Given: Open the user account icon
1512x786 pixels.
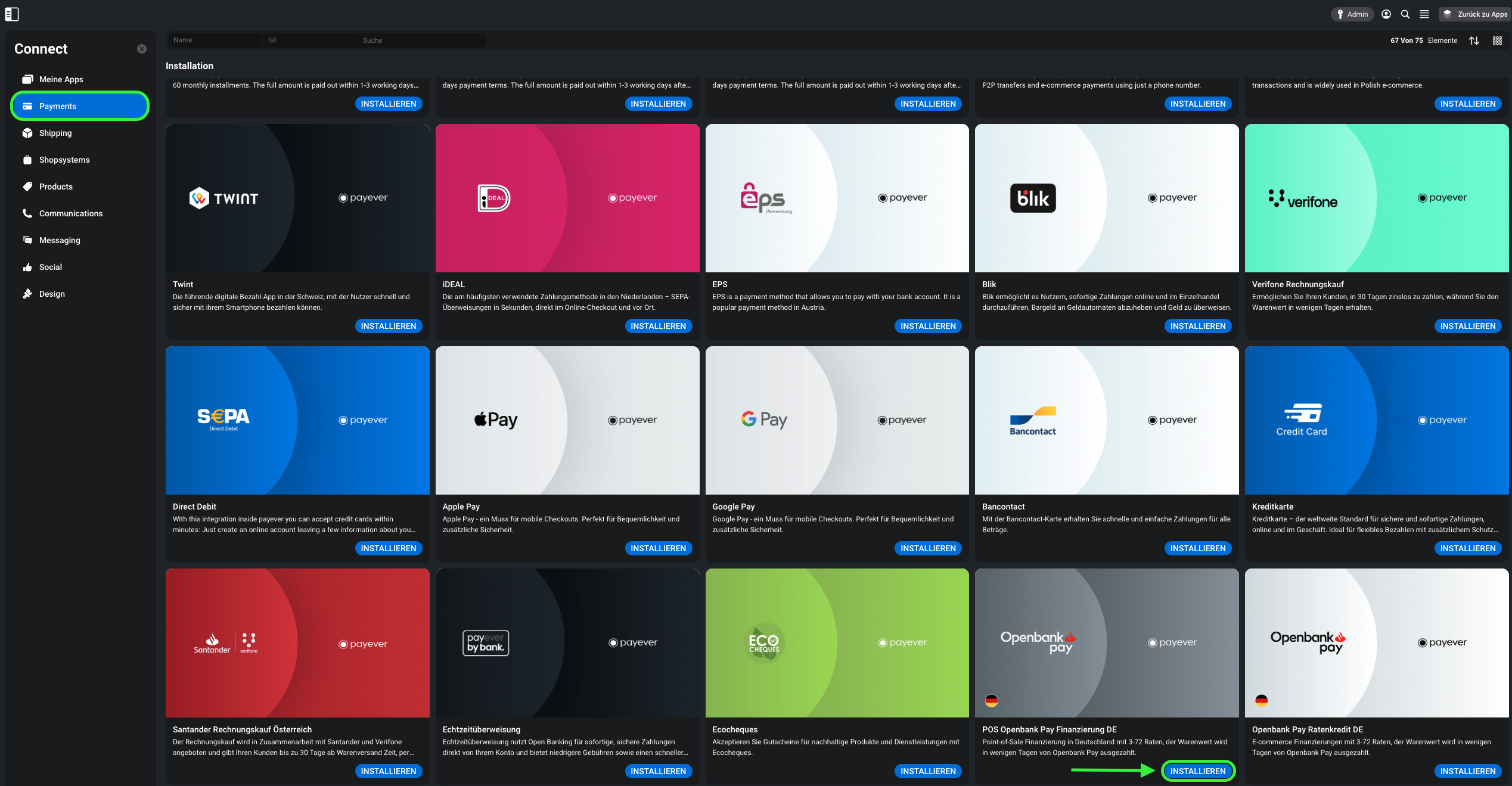Looking at the screenshot, I should click(1386, 14).
